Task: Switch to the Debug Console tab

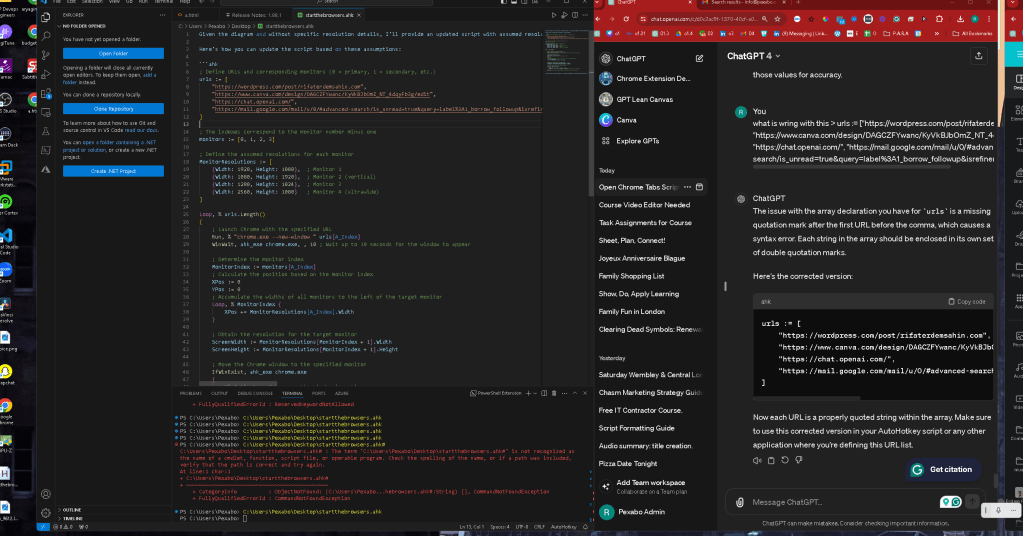Action: (255, 393)
